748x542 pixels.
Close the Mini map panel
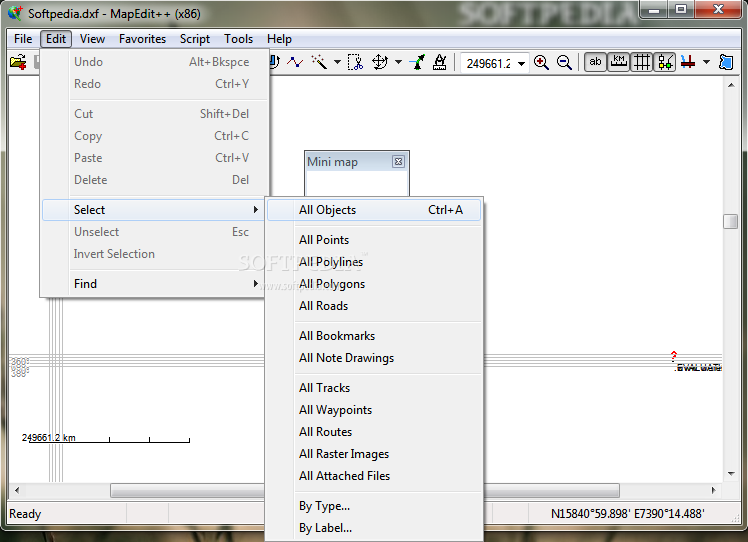pyautogui.click(x=398, y=162)
